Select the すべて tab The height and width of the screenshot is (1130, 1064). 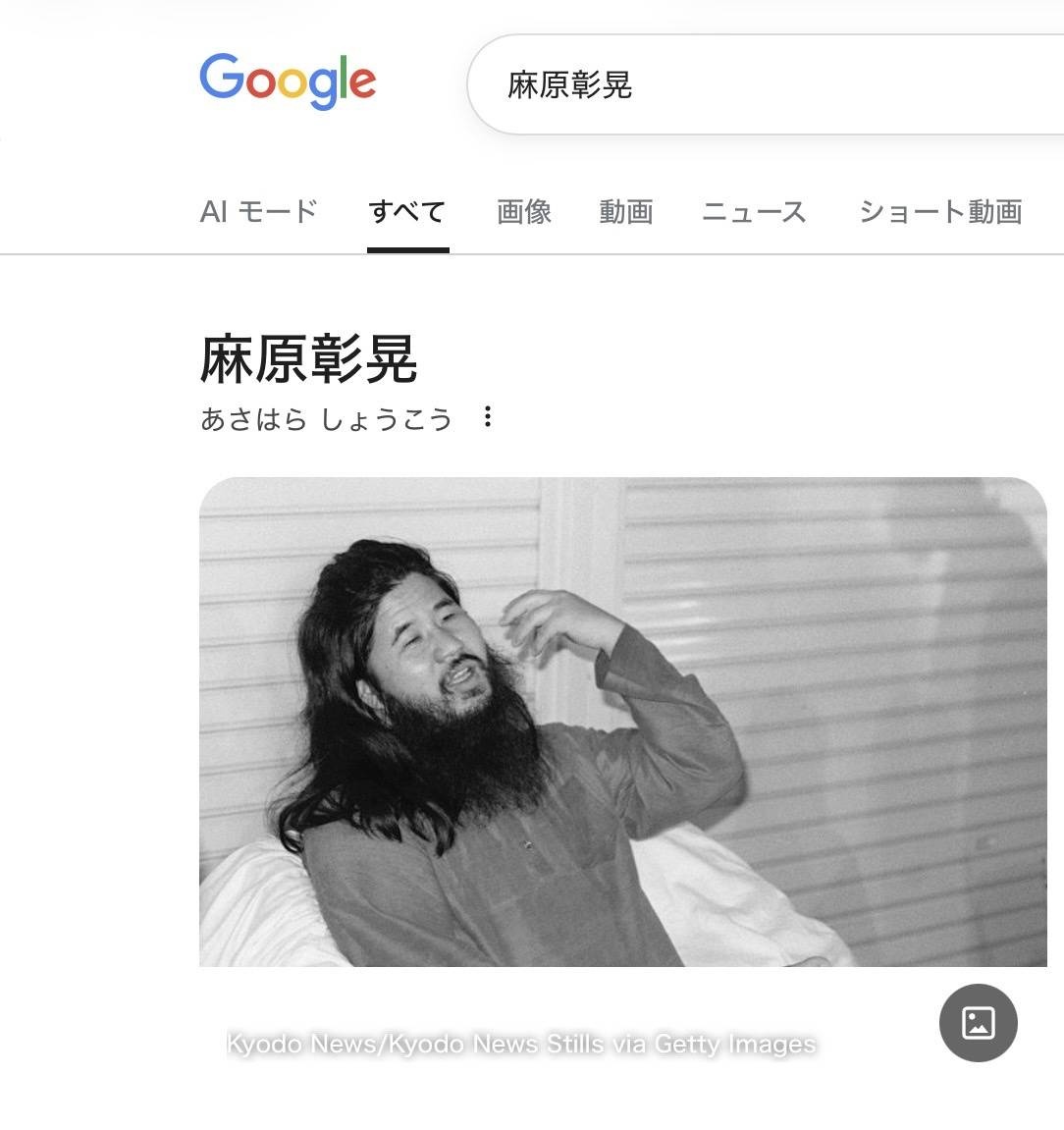click(407, 212)
